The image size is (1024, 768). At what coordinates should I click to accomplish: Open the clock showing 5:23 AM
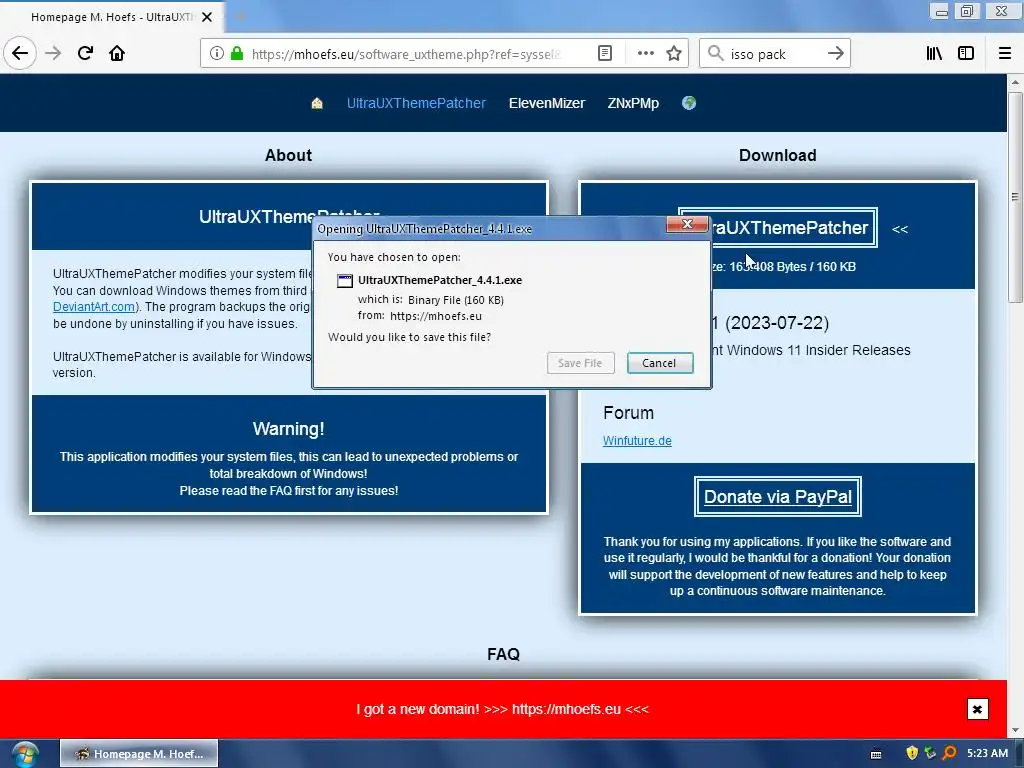987,754
